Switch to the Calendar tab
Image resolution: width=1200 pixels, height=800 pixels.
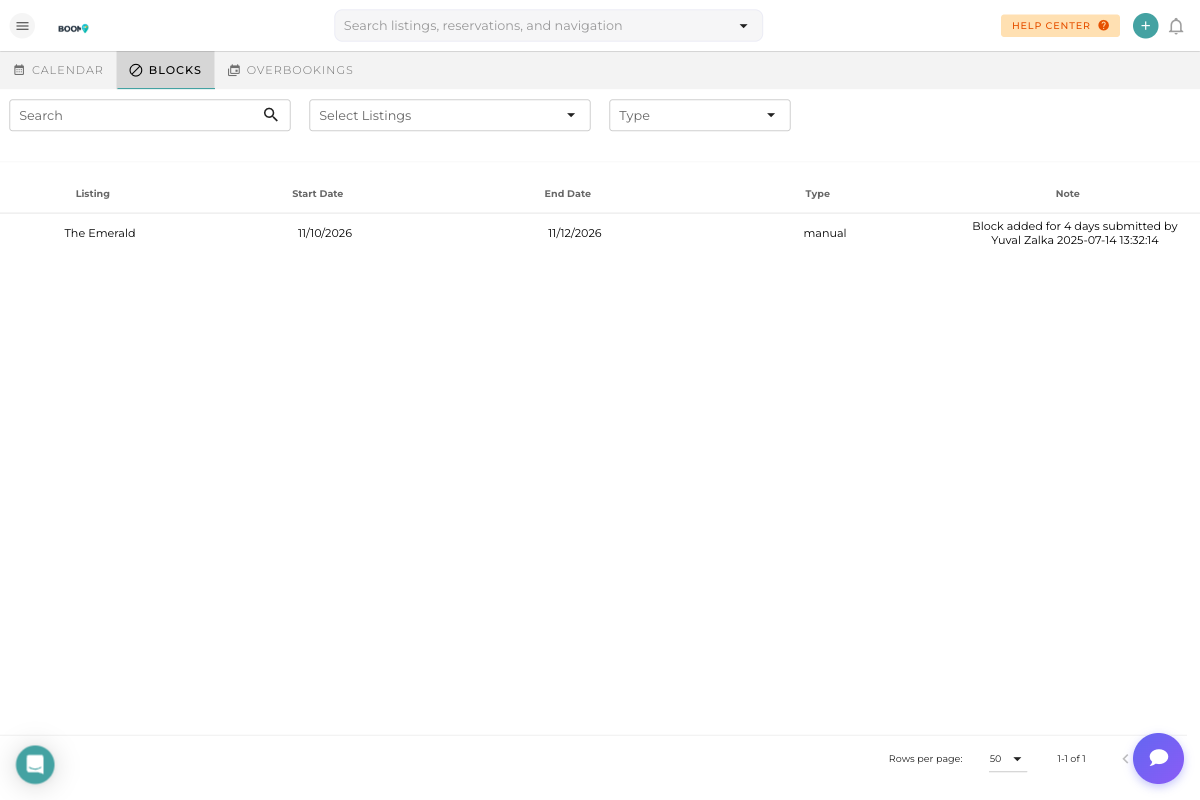pyautogui.click(x=58, y=70)
